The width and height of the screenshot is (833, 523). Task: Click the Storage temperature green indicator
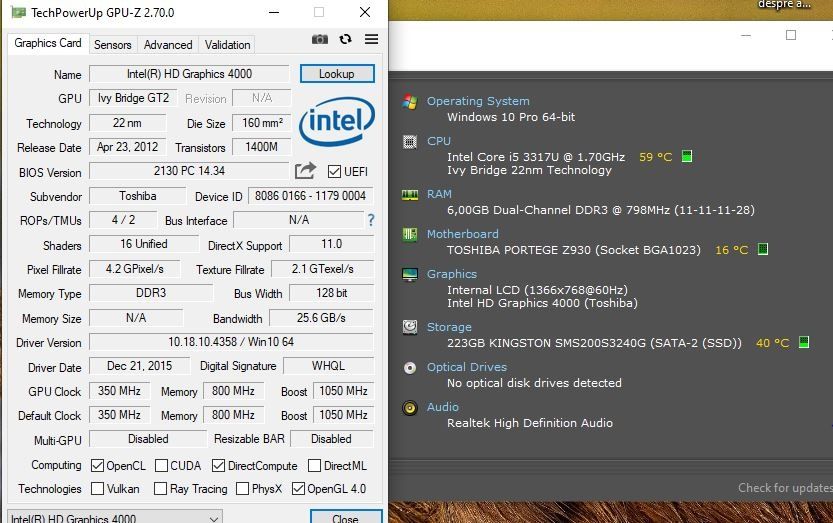click(x=804, y=342)
